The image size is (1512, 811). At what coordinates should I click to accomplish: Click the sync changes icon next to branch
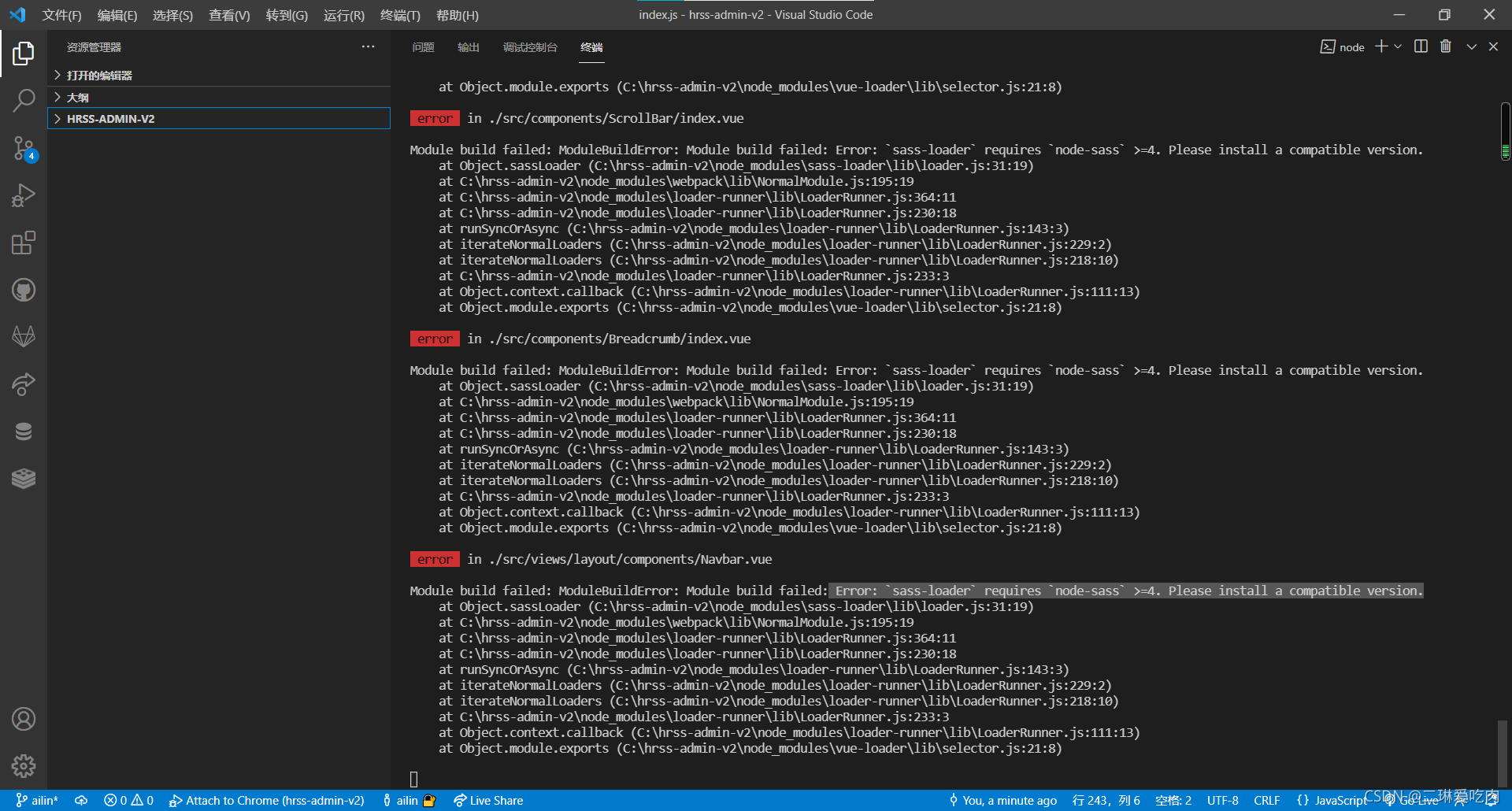(82, 800)
